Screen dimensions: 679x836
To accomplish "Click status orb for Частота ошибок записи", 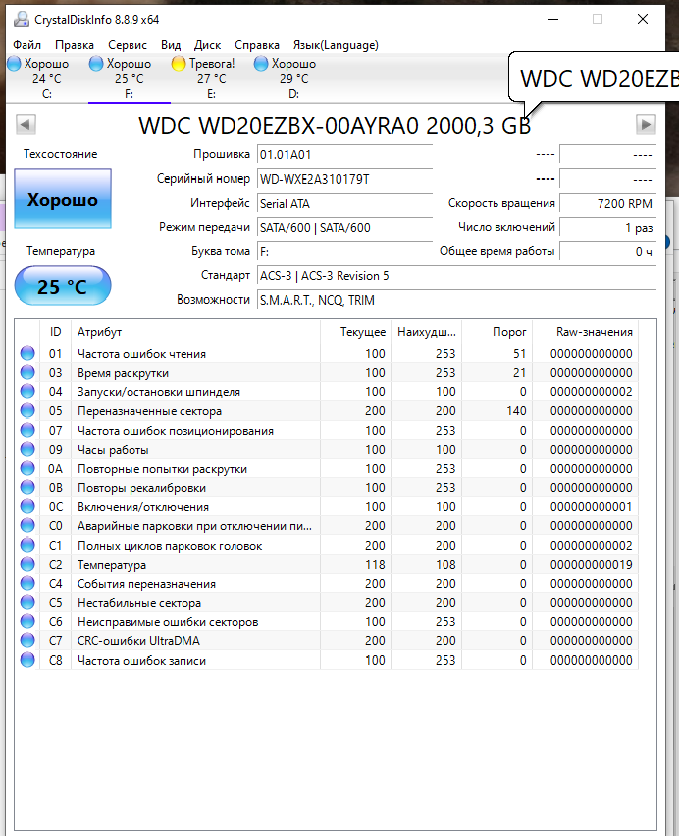I will point(28,660).
